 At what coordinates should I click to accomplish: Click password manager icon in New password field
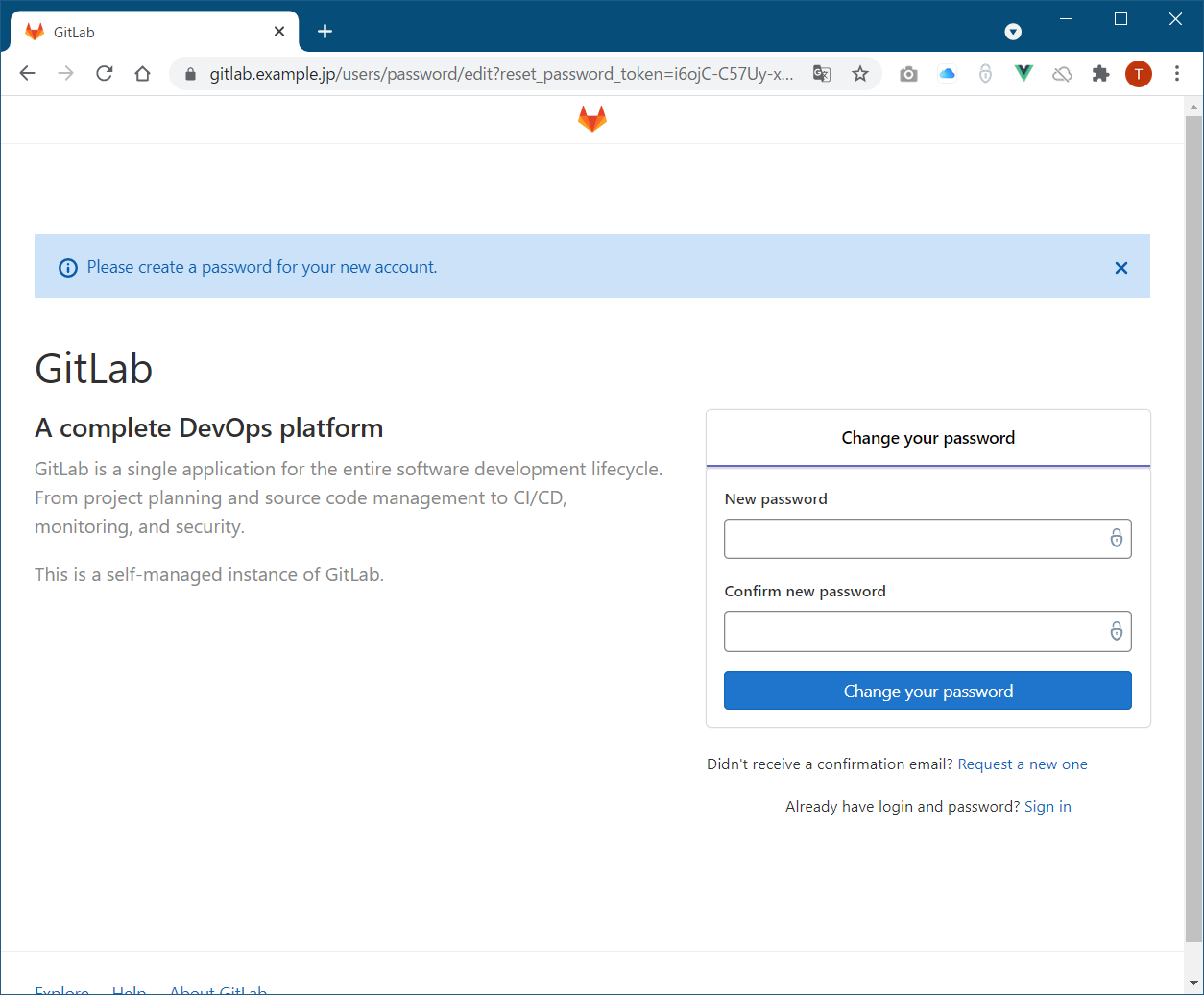coord(1116,538)
